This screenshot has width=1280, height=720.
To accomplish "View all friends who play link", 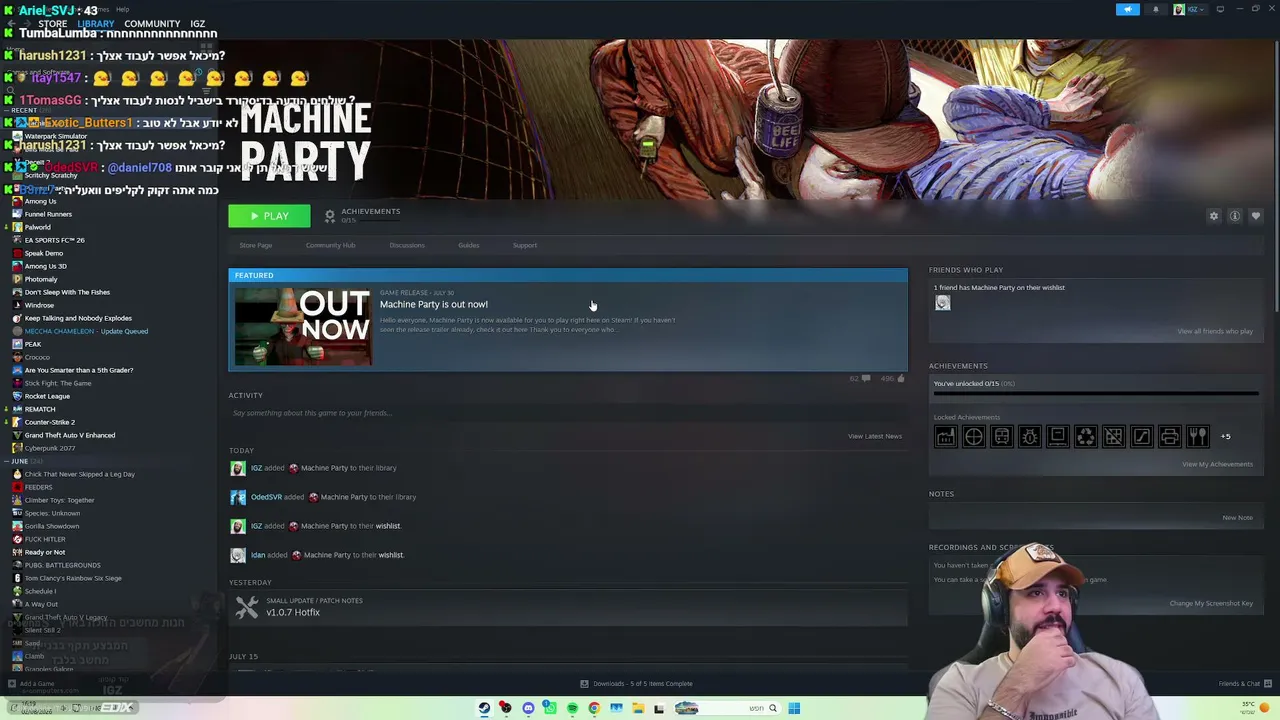I will click(1215, 331).
